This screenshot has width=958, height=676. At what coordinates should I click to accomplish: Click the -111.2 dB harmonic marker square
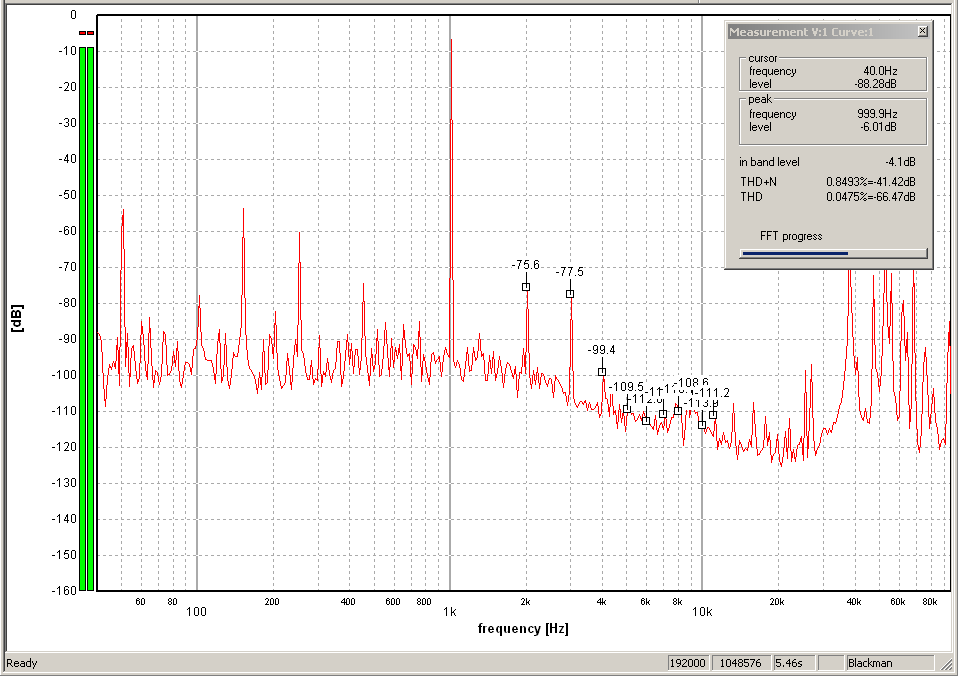[713, 414]
